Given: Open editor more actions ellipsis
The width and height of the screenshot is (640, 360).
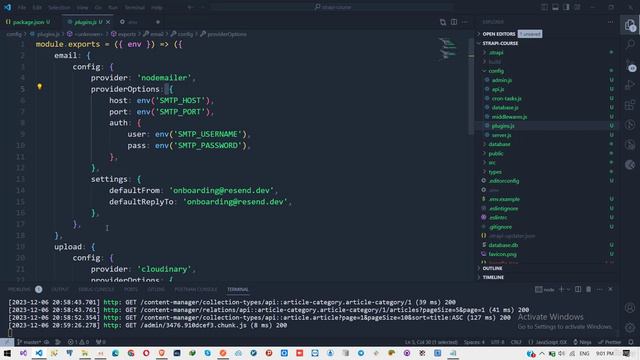Looking at the screenshot, I should (x=465, y=22).
